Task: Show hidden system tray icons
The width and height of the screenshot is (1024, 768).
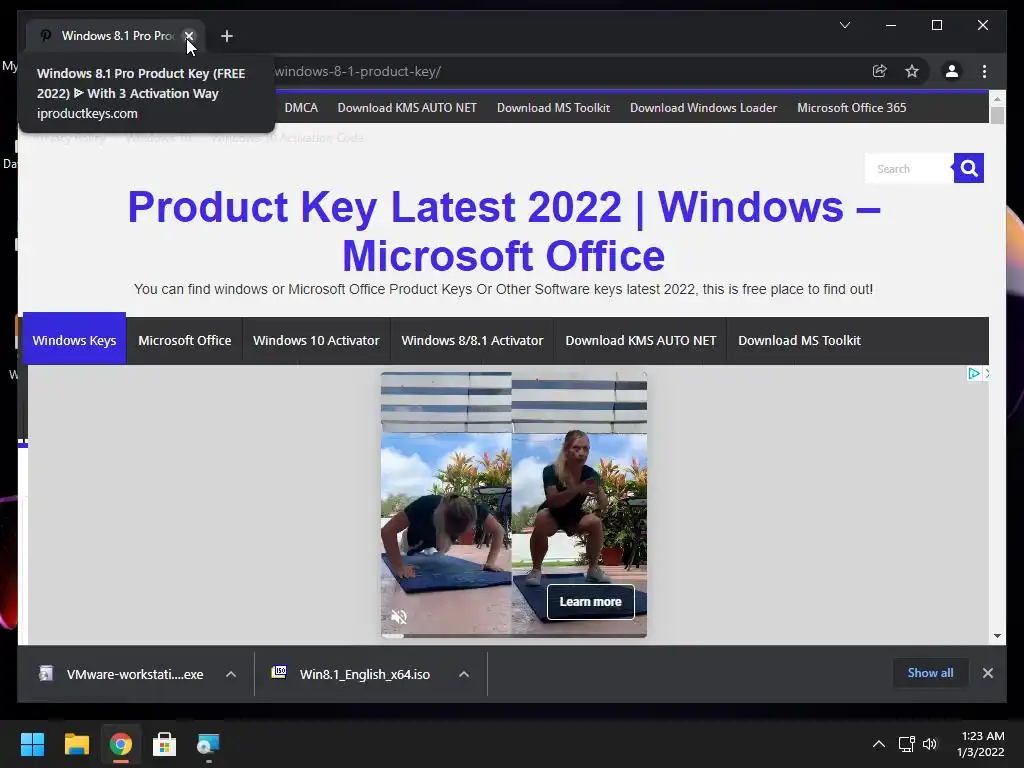Action: point(879,744)
